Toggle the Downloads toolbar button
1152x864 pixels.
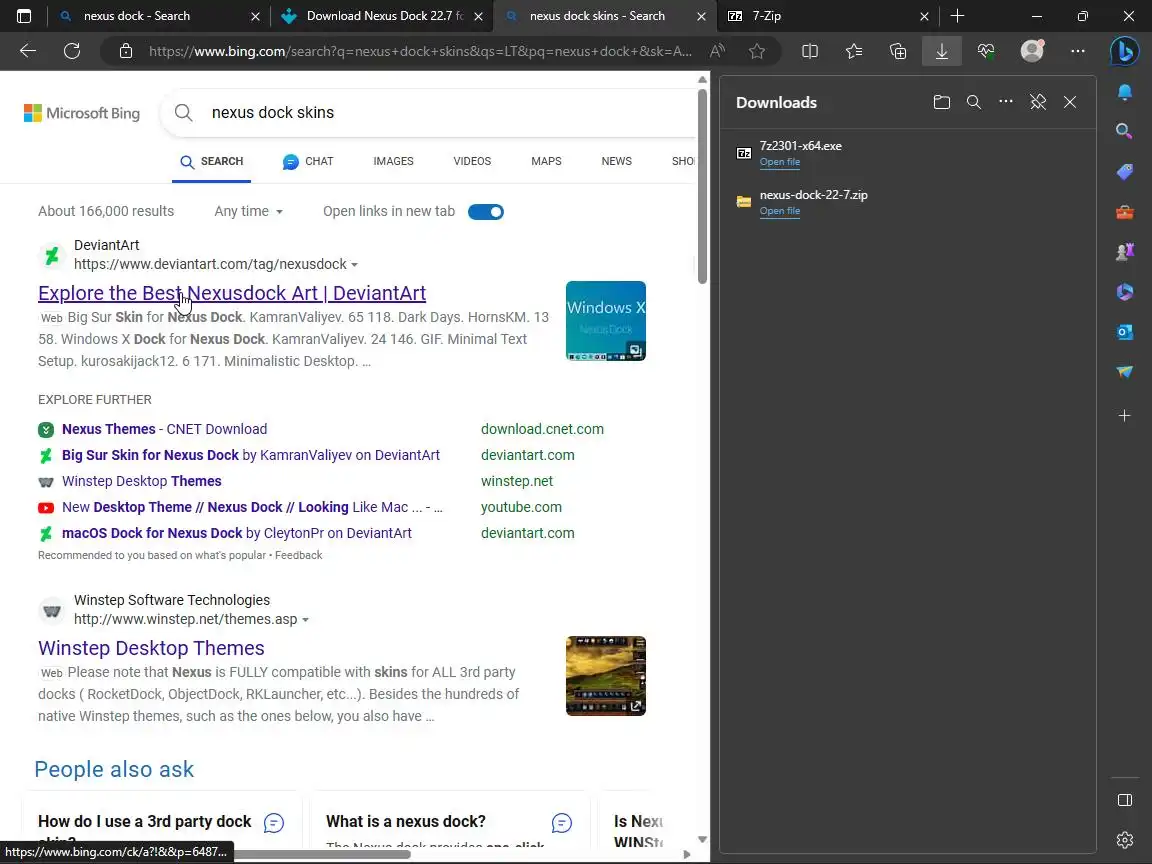click(942, 51)
